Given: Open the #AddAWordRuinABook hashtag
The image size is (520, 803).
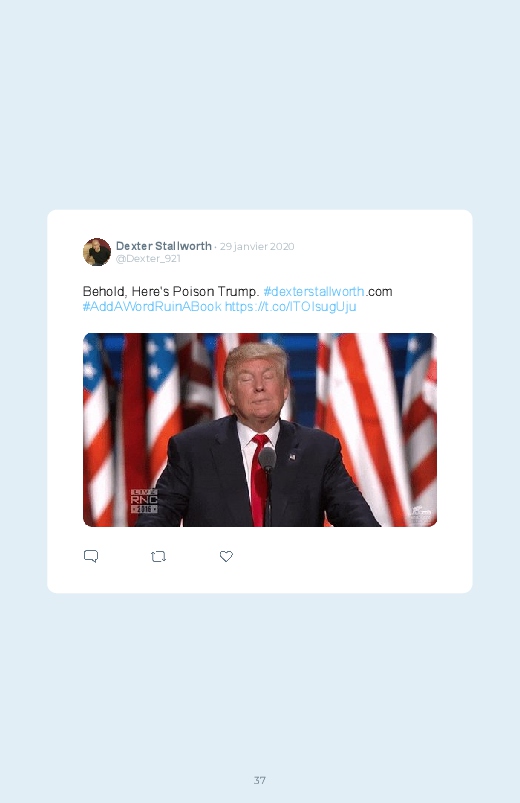Looking at the screenshot, I should (152, 307).
